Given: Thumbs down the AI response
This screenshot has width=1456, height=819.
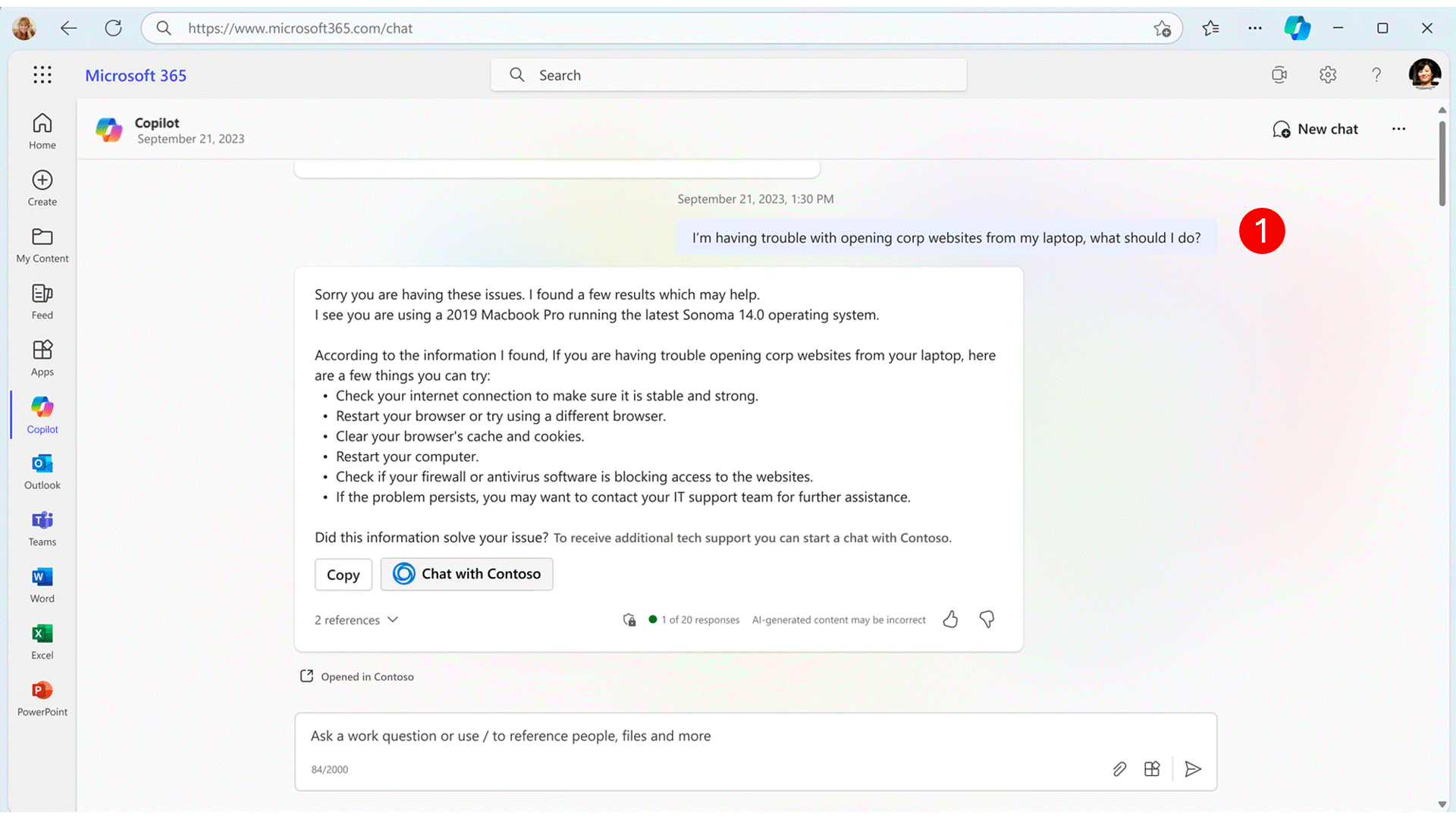Looking at the screenshot, I should 986,619.
